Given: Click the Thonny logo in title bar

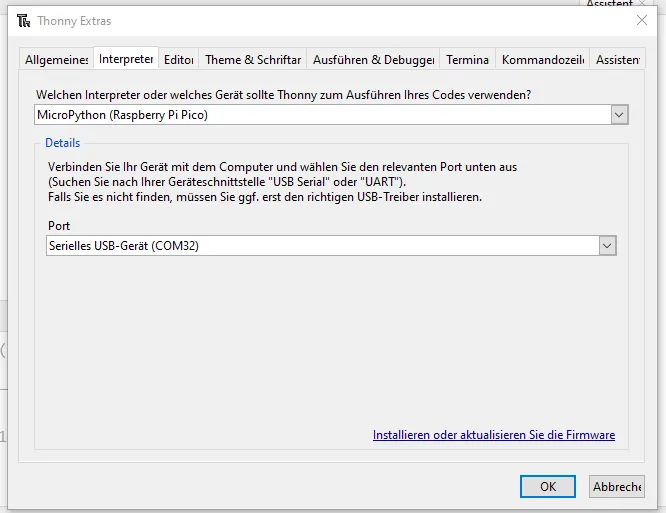Looking at the screenshot, I should pos(22,21).
